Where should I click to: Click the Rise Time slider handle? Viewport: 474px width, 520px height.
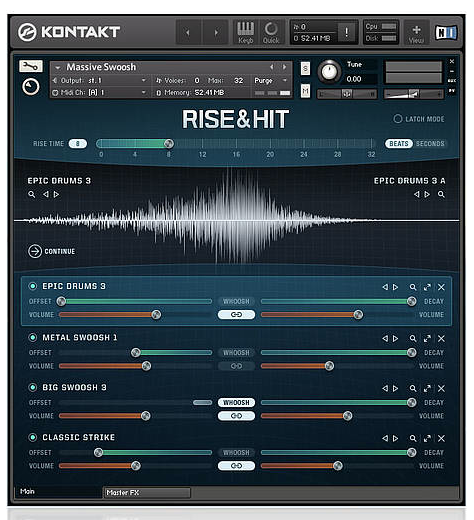click(x=169, y=144)
